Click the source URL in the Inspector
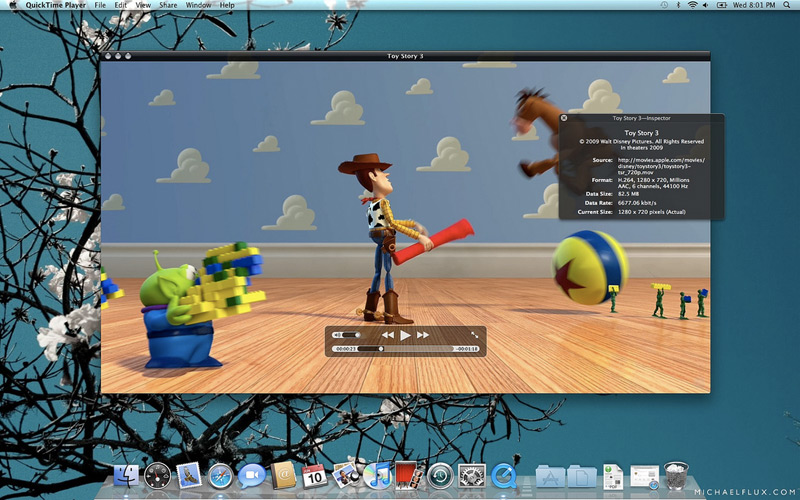This screenshot has height=500, width=800. 661,166
